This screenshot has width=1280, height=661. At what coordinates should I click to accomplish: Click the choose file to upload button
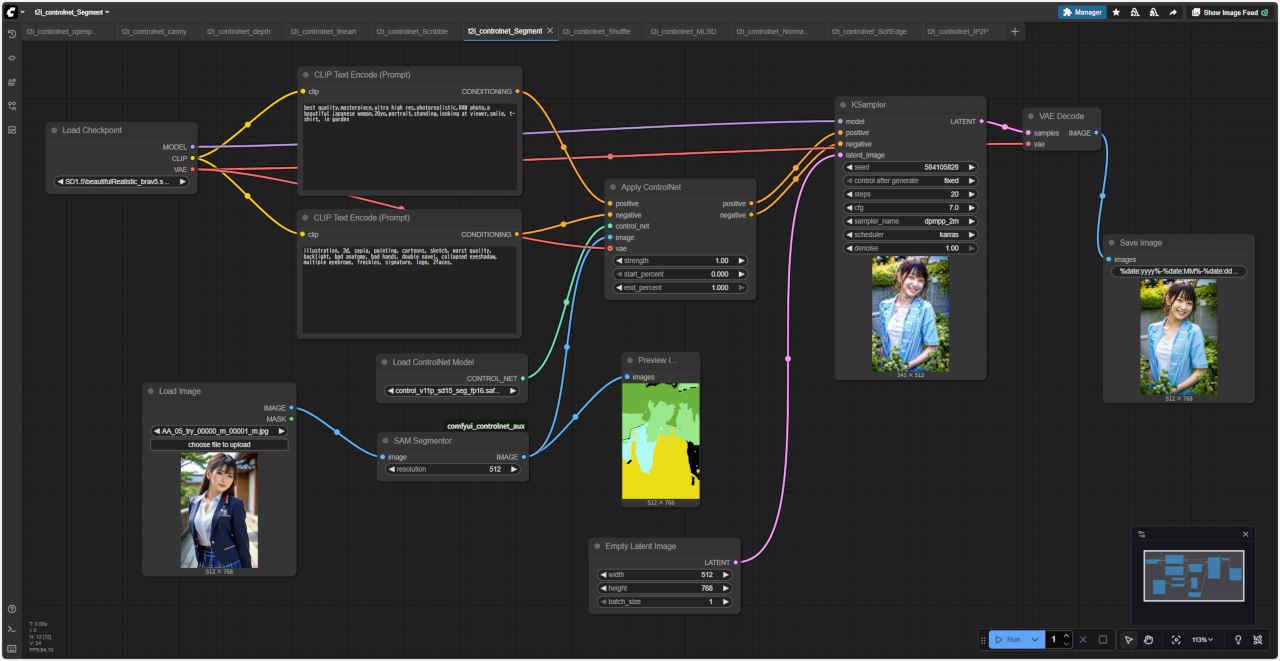(x=219, y=444)
